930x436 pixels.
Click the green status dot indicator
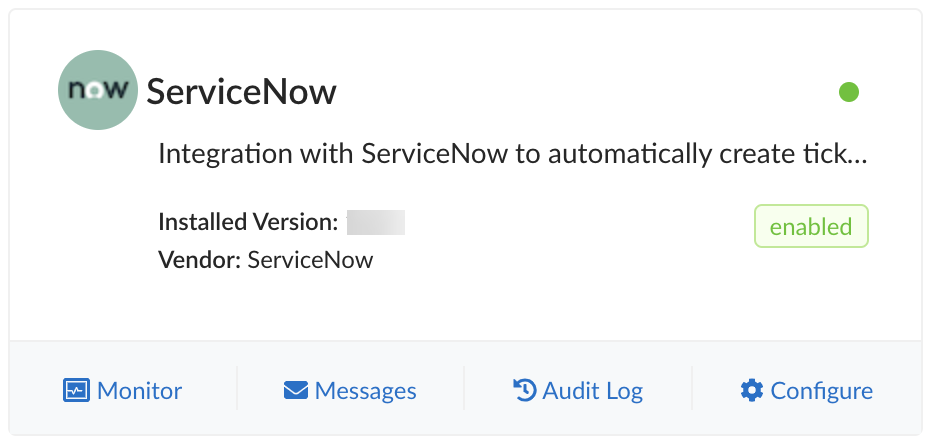tap(849, 93)
